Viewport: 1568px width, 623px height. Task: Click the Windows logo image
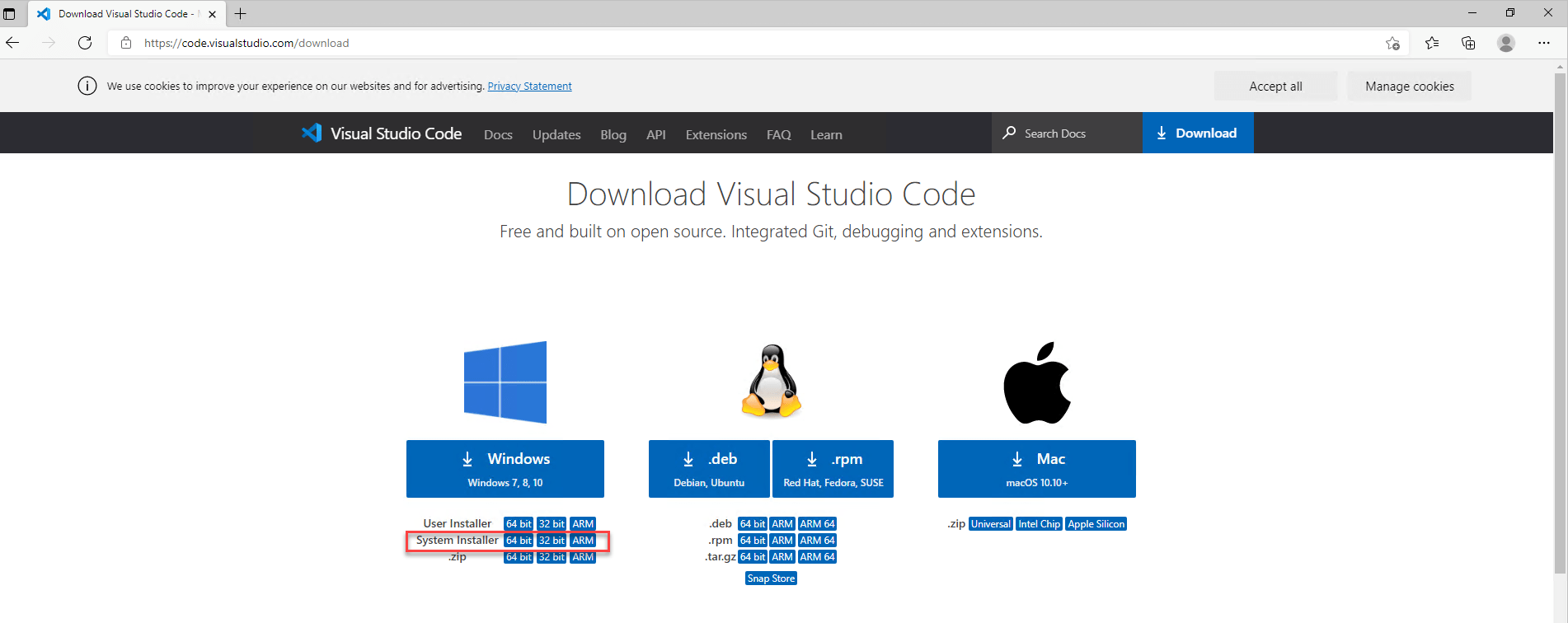click(505, 382)
